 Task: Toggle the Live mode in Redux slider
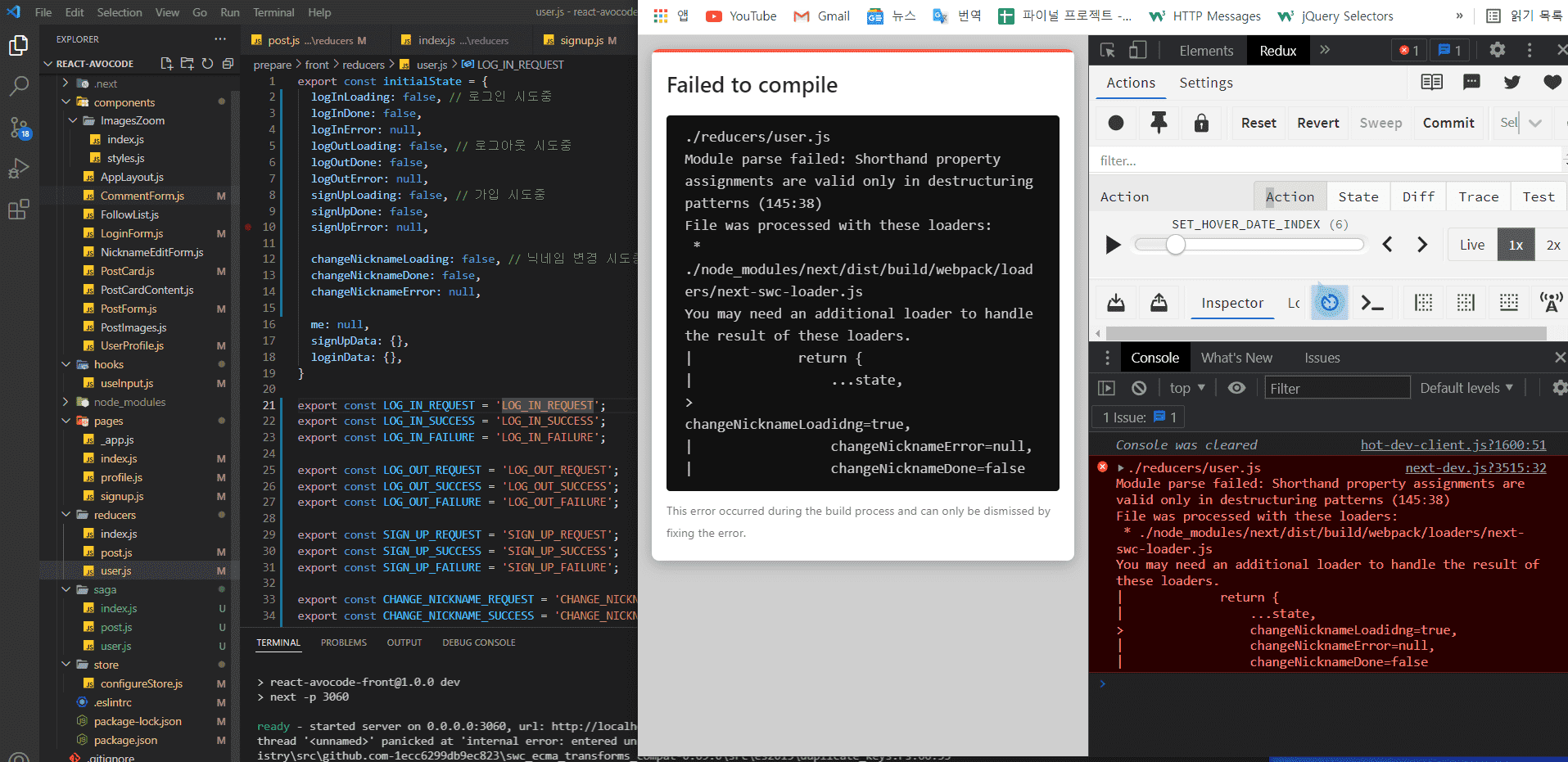pos(1471,245)
